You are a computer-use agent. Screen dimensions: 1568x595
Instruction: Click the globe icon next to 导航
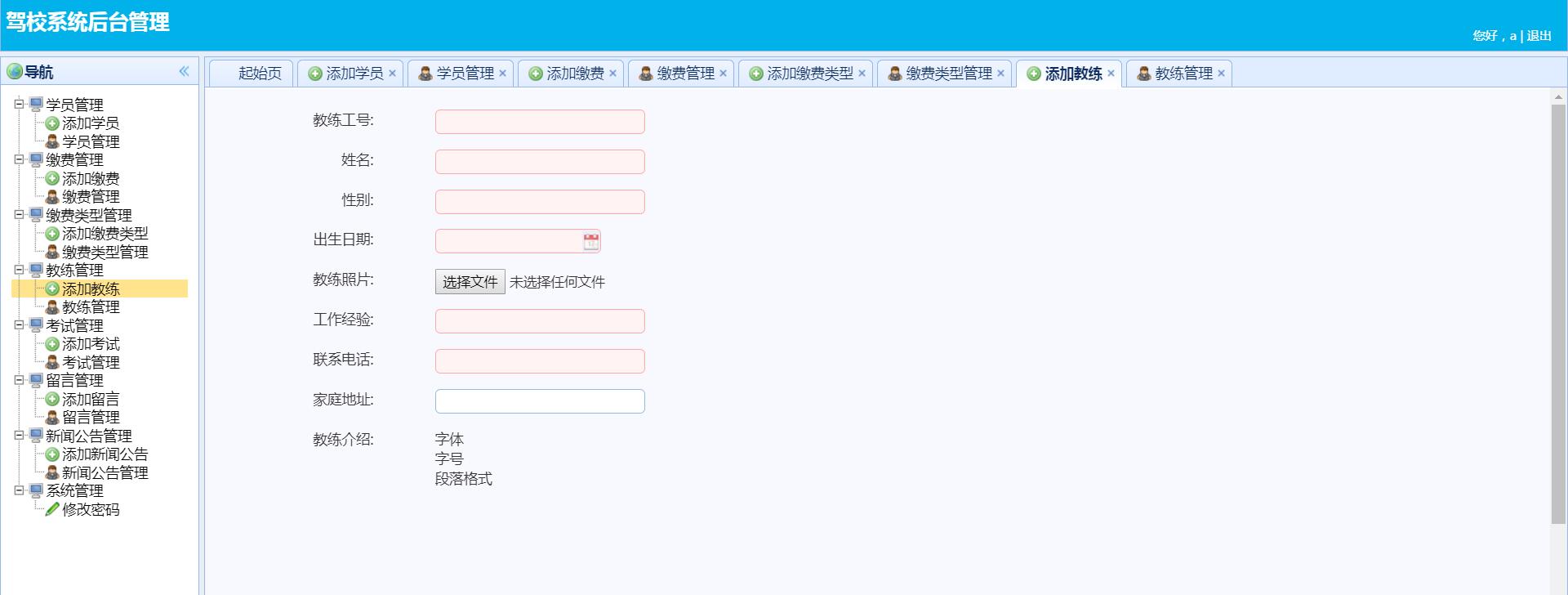[x=15, y=72]
